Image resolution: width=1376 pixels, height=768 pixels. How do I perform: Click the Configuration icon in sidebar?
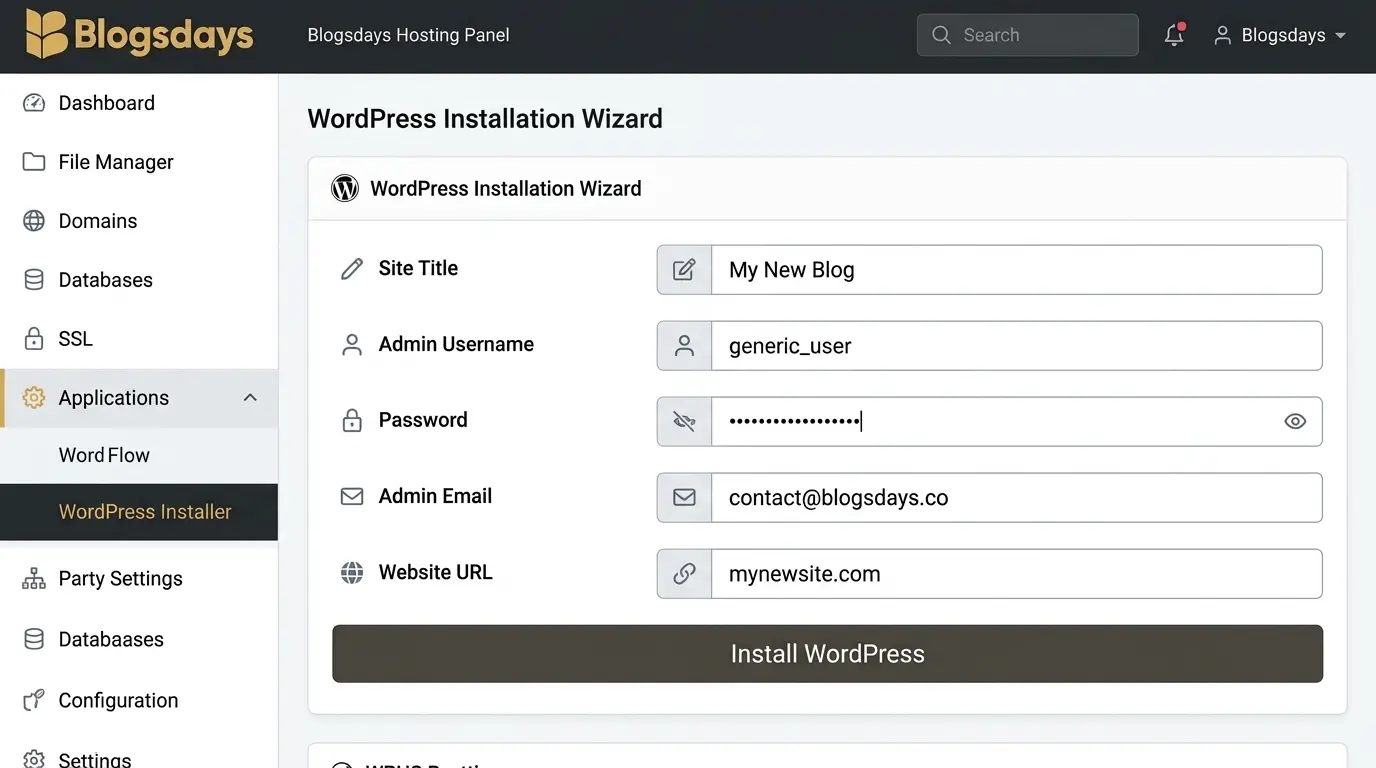(34, 701)
